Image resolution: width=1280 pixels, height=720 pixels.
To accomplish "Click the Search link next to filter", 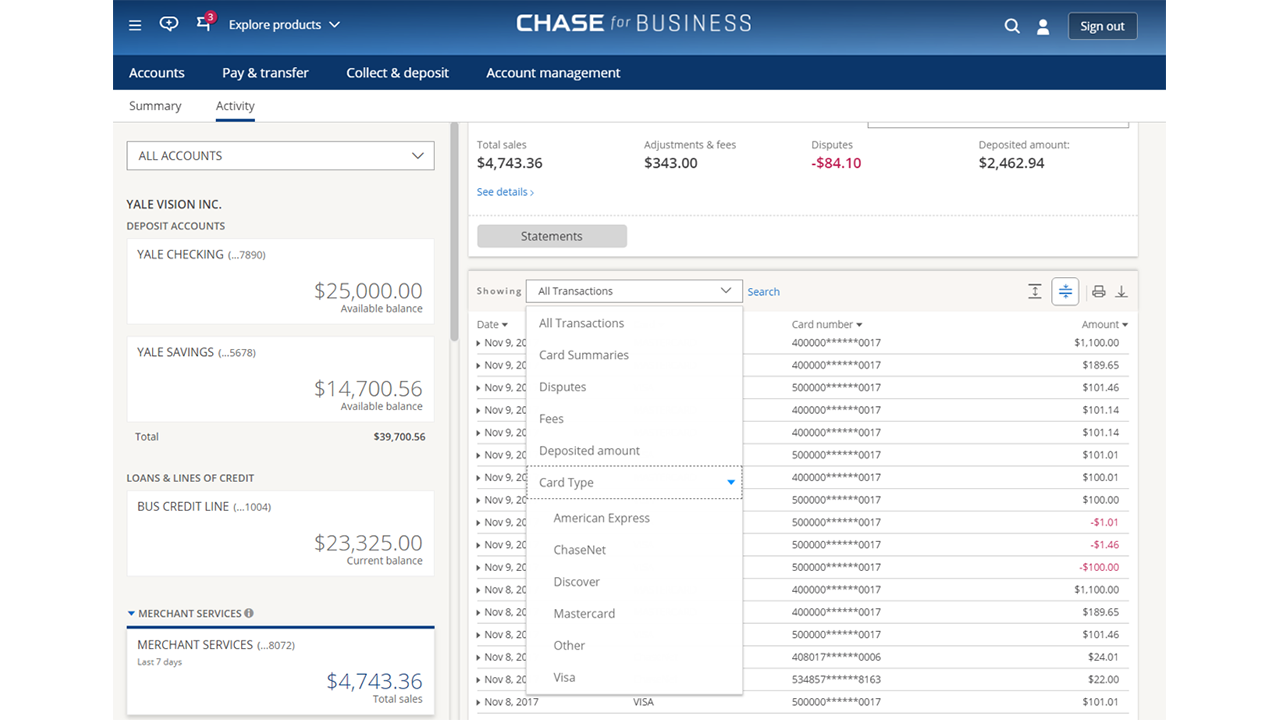I will click(764, 292).
